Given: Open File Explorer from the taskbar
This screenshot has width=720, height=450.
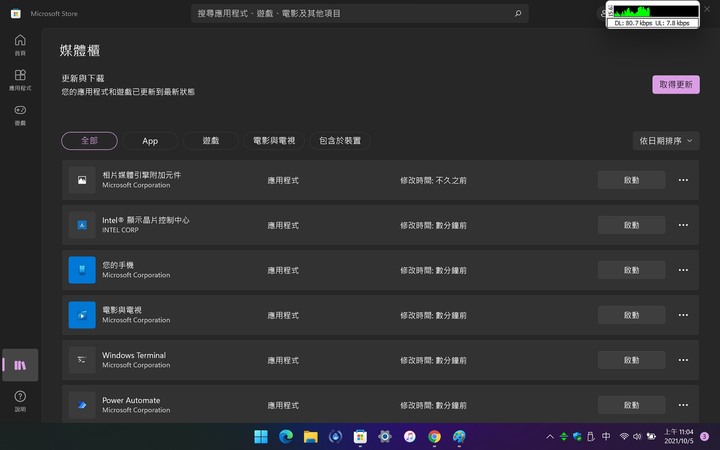Looking at the screenshot, I should 310,436.
